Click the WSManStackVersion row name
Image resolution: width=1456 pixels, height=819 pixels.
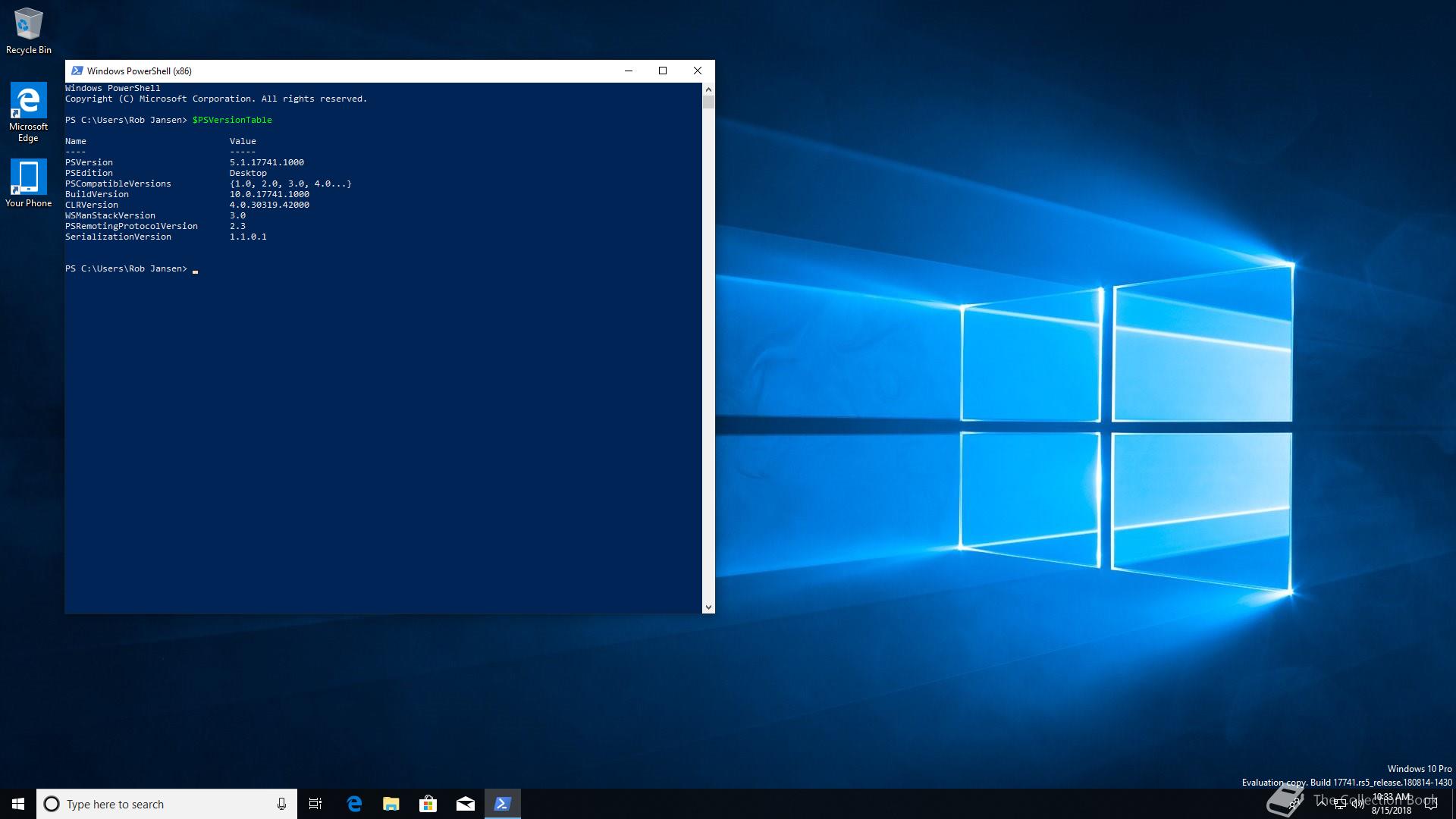(x=110, y=215)
